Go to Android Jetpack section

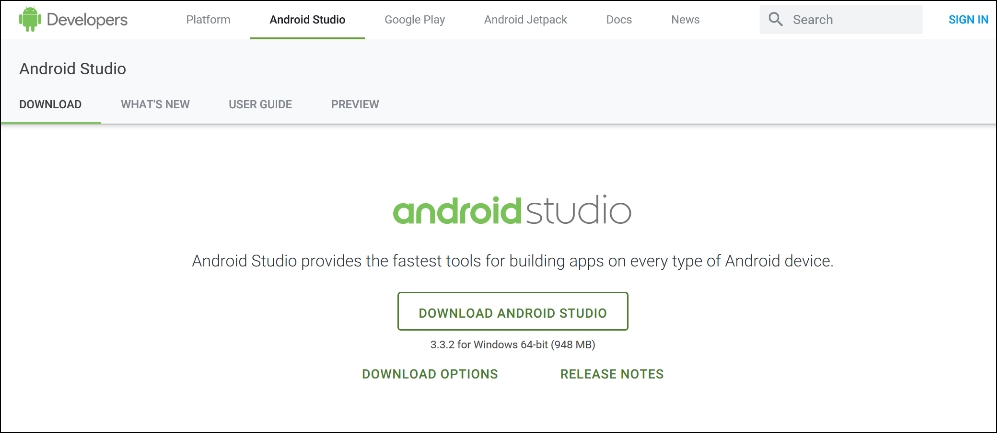pos(525,20)
